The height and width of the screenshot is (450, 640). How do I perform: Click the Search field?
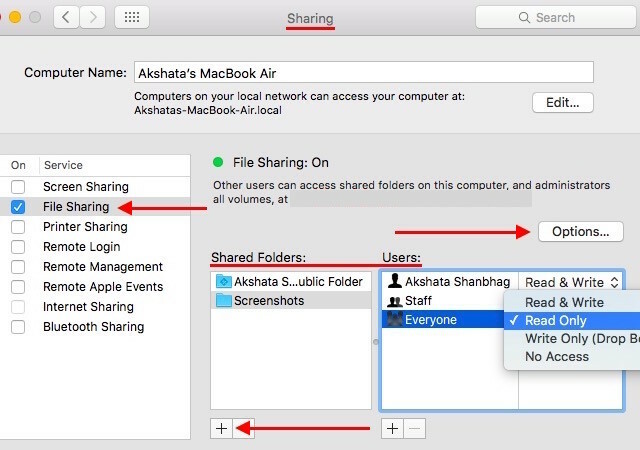click(558, 18)
